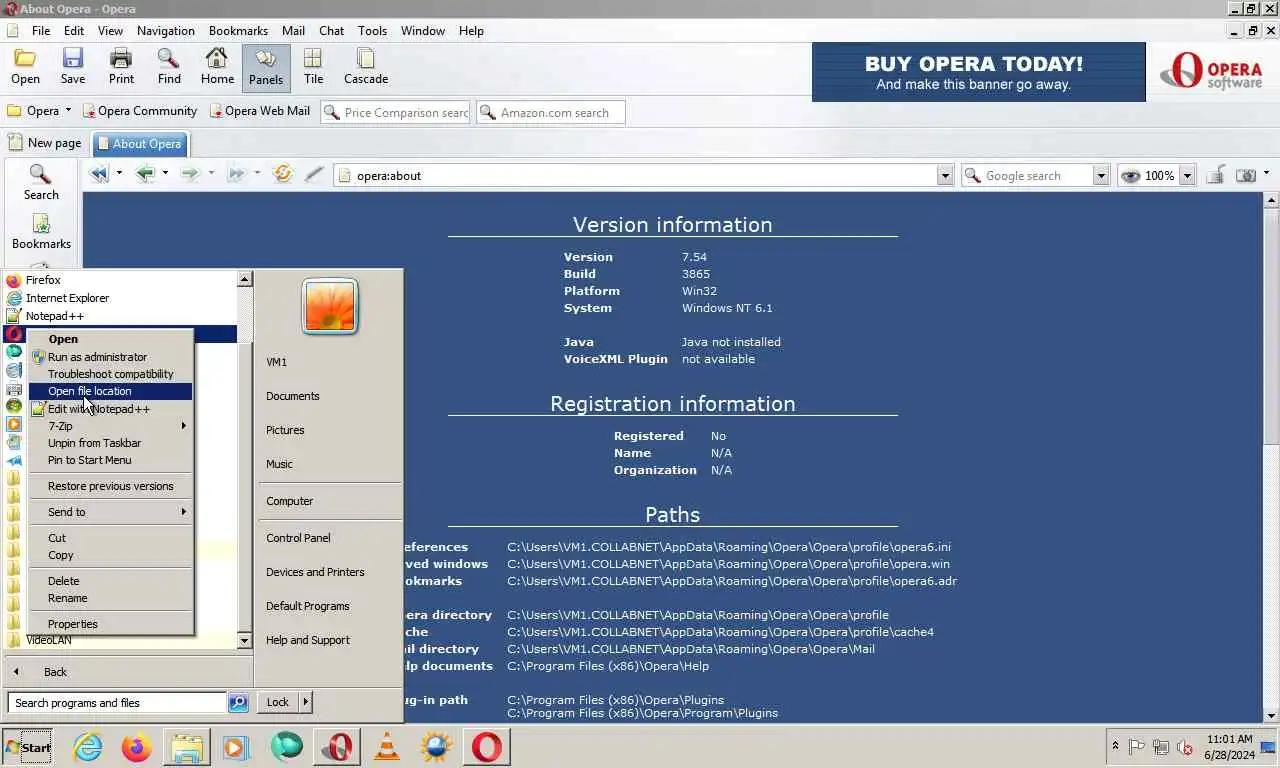
Task: Click the Wand pencil icon
Action: click(x=314, y=174)
